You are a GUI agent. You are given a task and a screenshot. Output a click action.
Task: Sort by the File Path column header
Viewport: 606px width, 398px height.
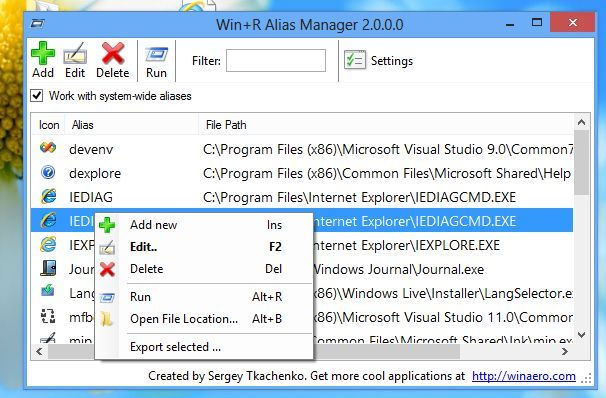(x=386, y=125)
